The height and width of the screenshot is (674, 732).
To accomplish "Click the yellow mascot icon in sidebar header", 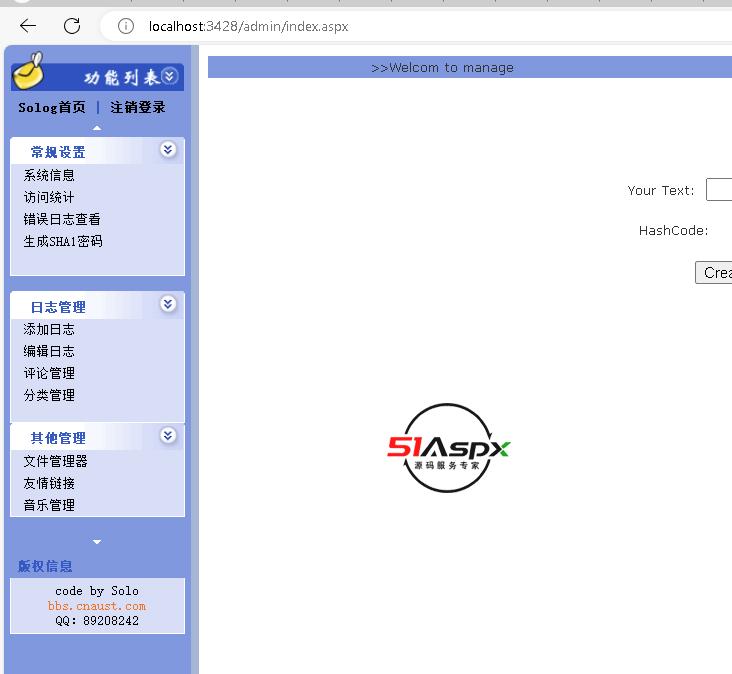I will click(29, 74).
